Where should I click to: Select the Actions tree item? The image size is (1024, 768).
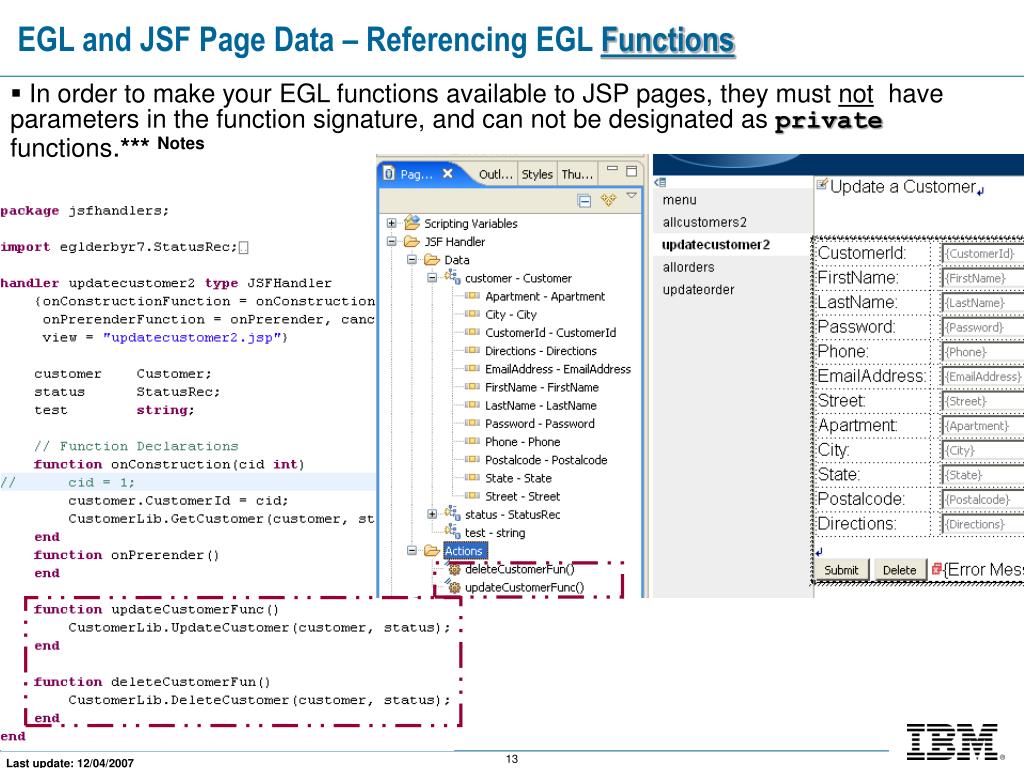click(464, 551)
